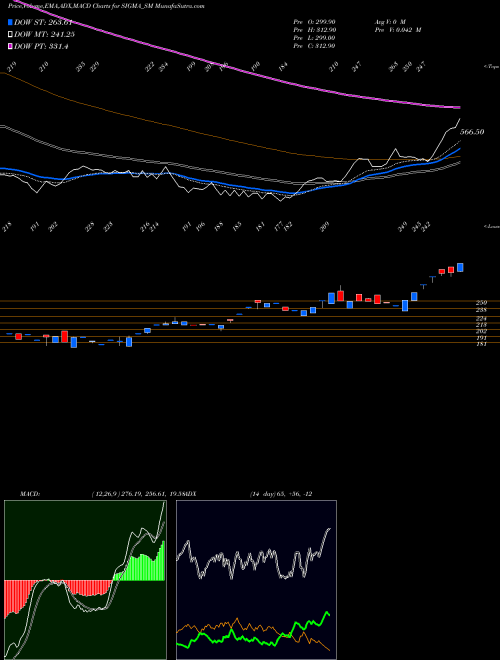Click the Pre L: 299.00 low value
500x660 pixels.
pos(314,38)
